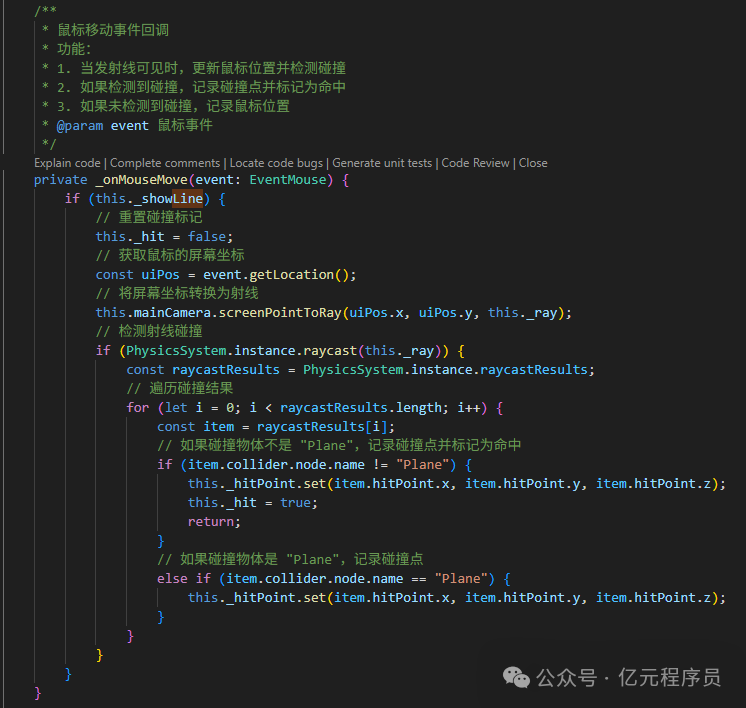Click the '// 遍历碰撞结果' comment

tap(180, 388)
